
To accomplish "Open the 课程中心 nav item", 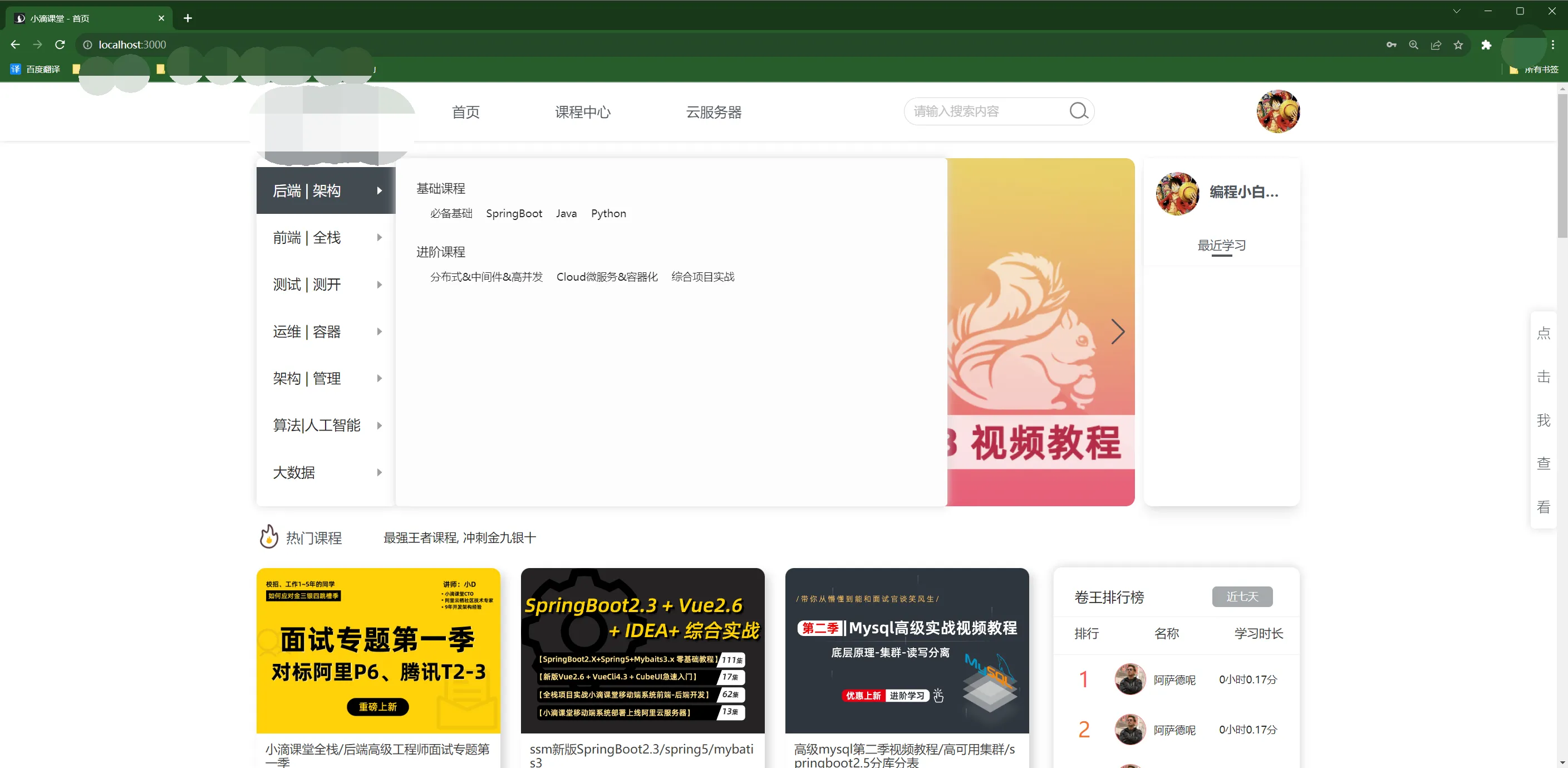I will coord(583,112).
